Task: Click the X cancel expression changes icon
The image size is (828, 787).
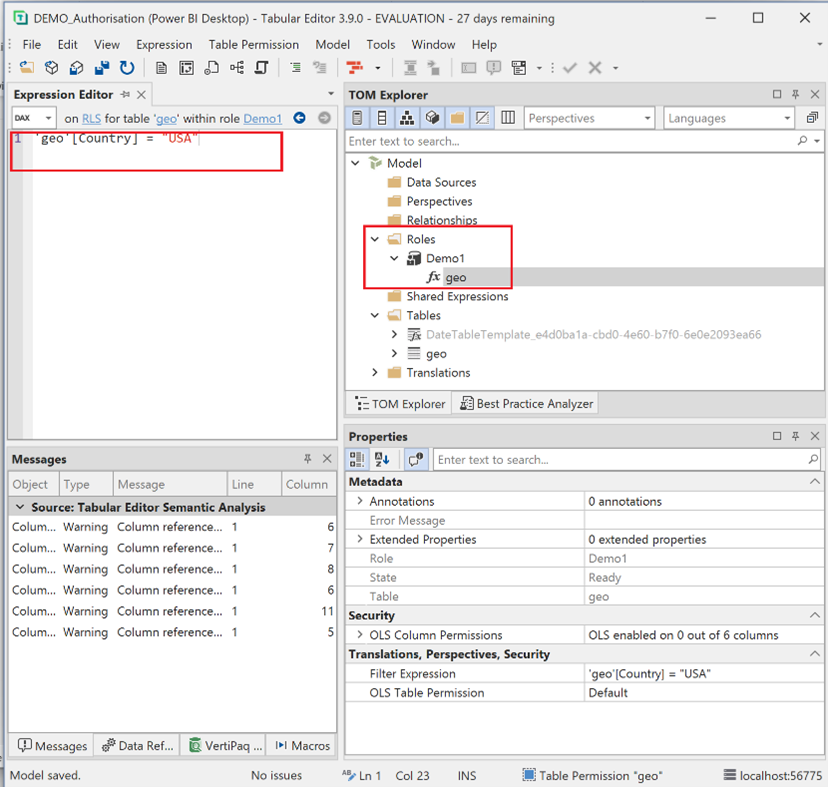Action: tap(595, 68)
